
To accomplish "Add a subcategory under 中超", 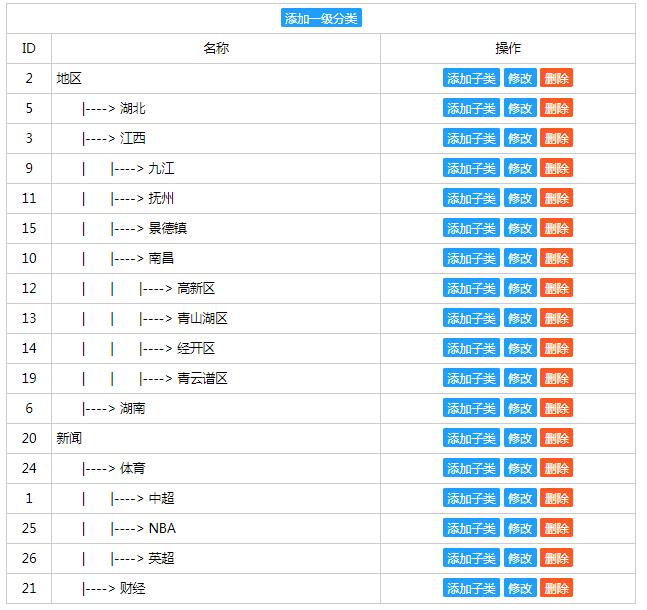I will 471,498.
